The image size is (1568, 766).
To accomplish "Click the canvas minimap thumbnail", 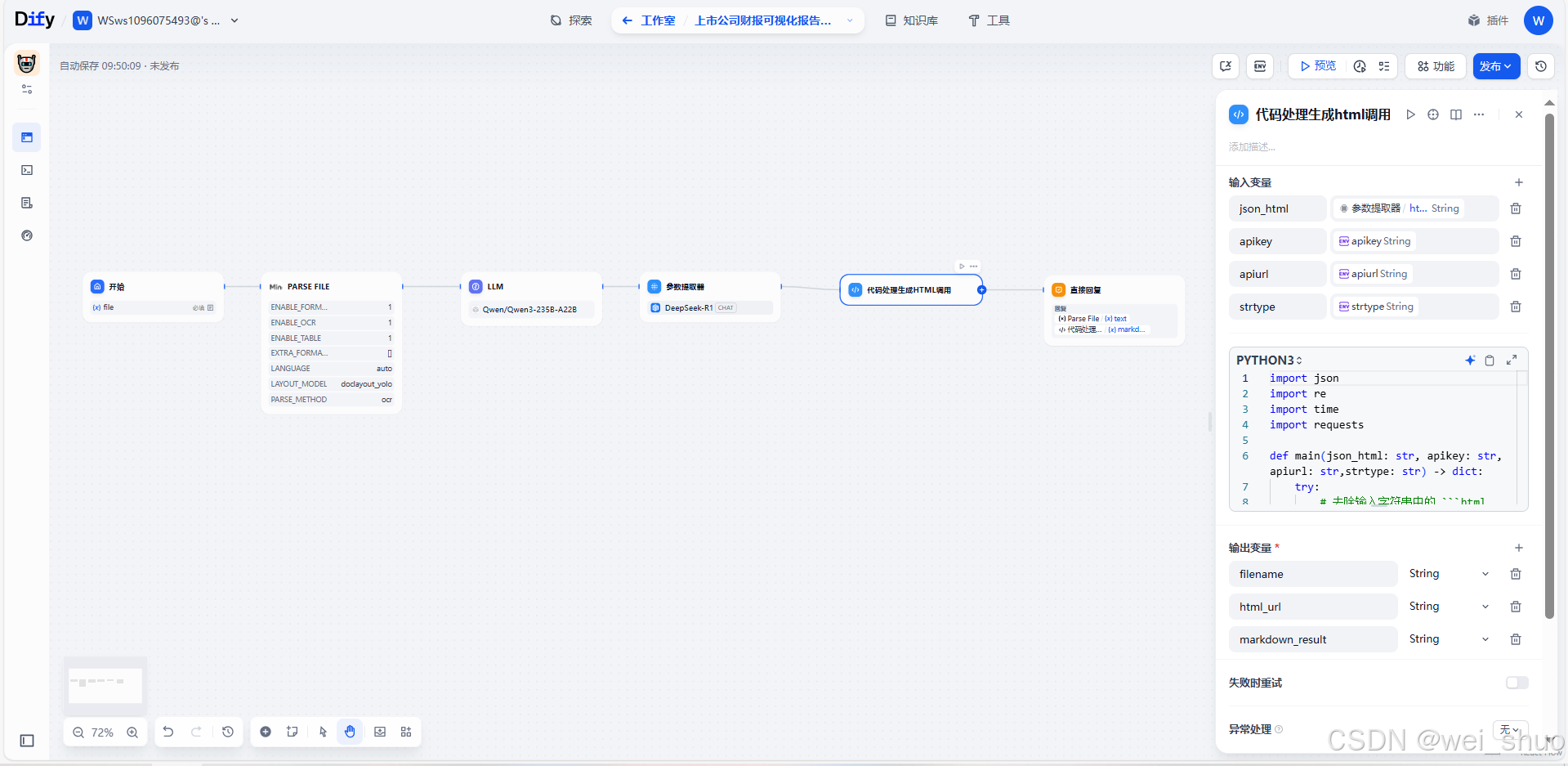I will coord(105,685).
